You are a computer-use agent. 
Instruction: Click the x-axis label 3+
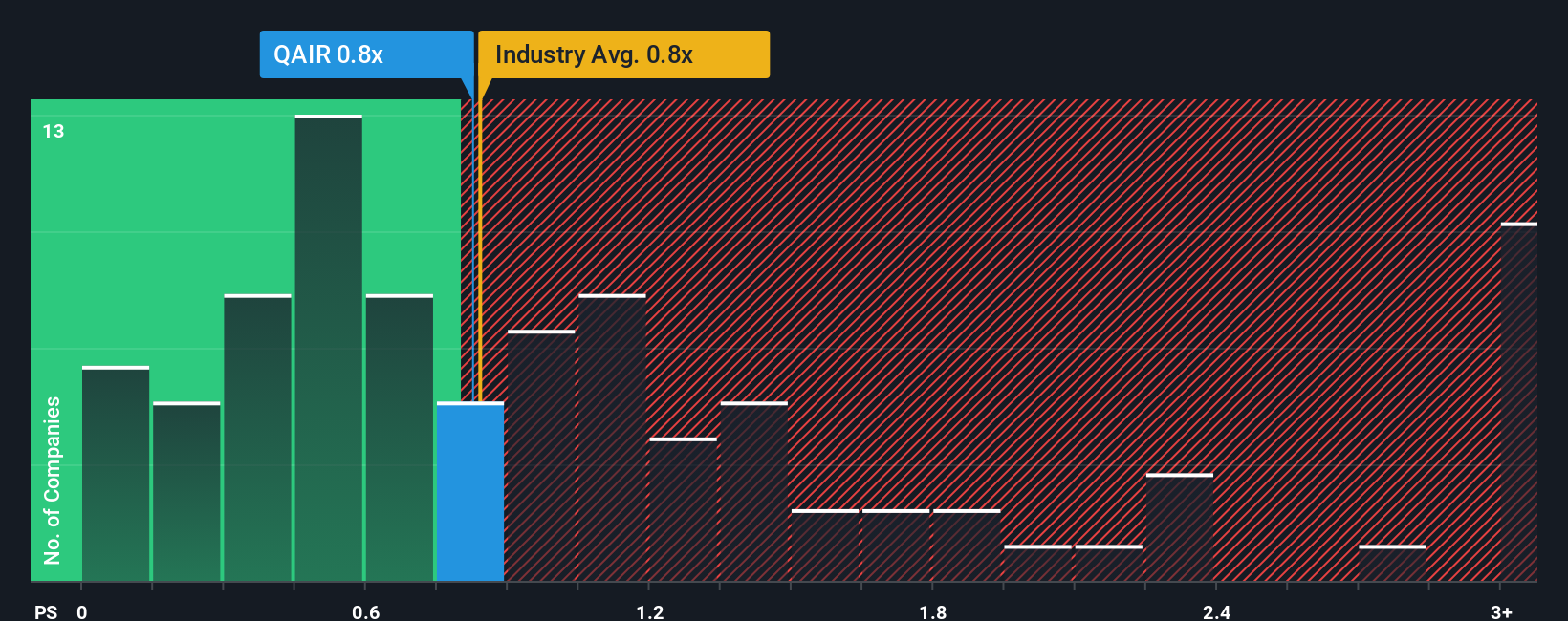[1501, 611]
